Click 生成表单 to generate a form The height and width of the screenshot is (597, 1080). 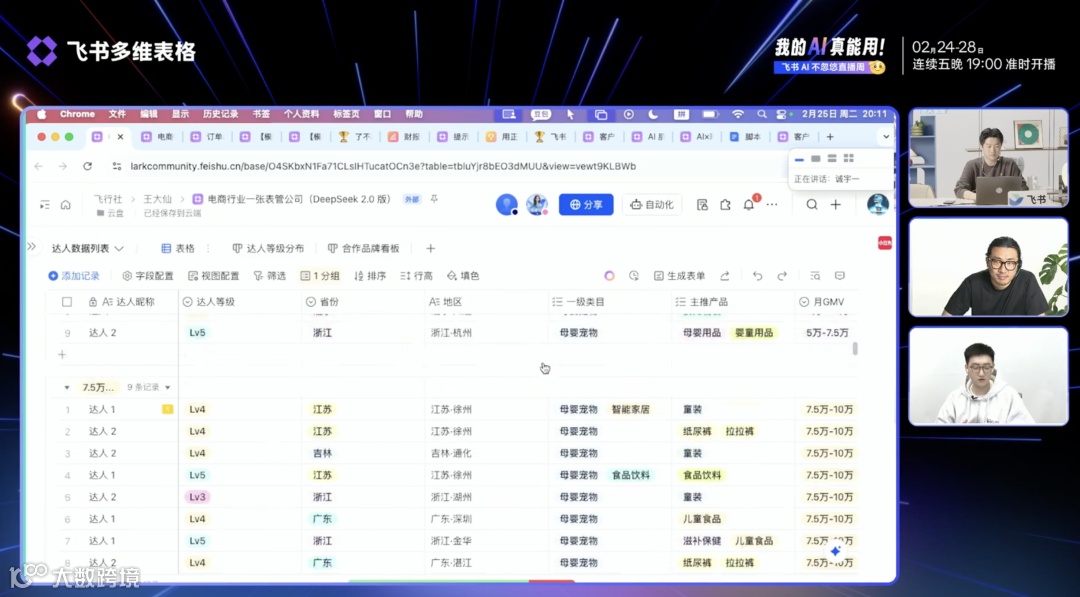679,275
